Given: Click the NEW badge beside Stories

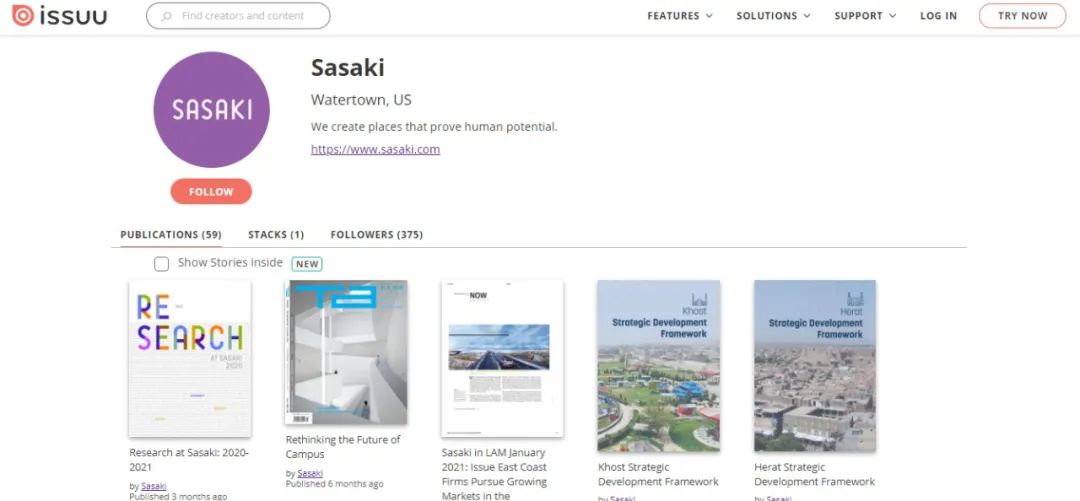Looking at the screenshot, I should tap(307, 263).
